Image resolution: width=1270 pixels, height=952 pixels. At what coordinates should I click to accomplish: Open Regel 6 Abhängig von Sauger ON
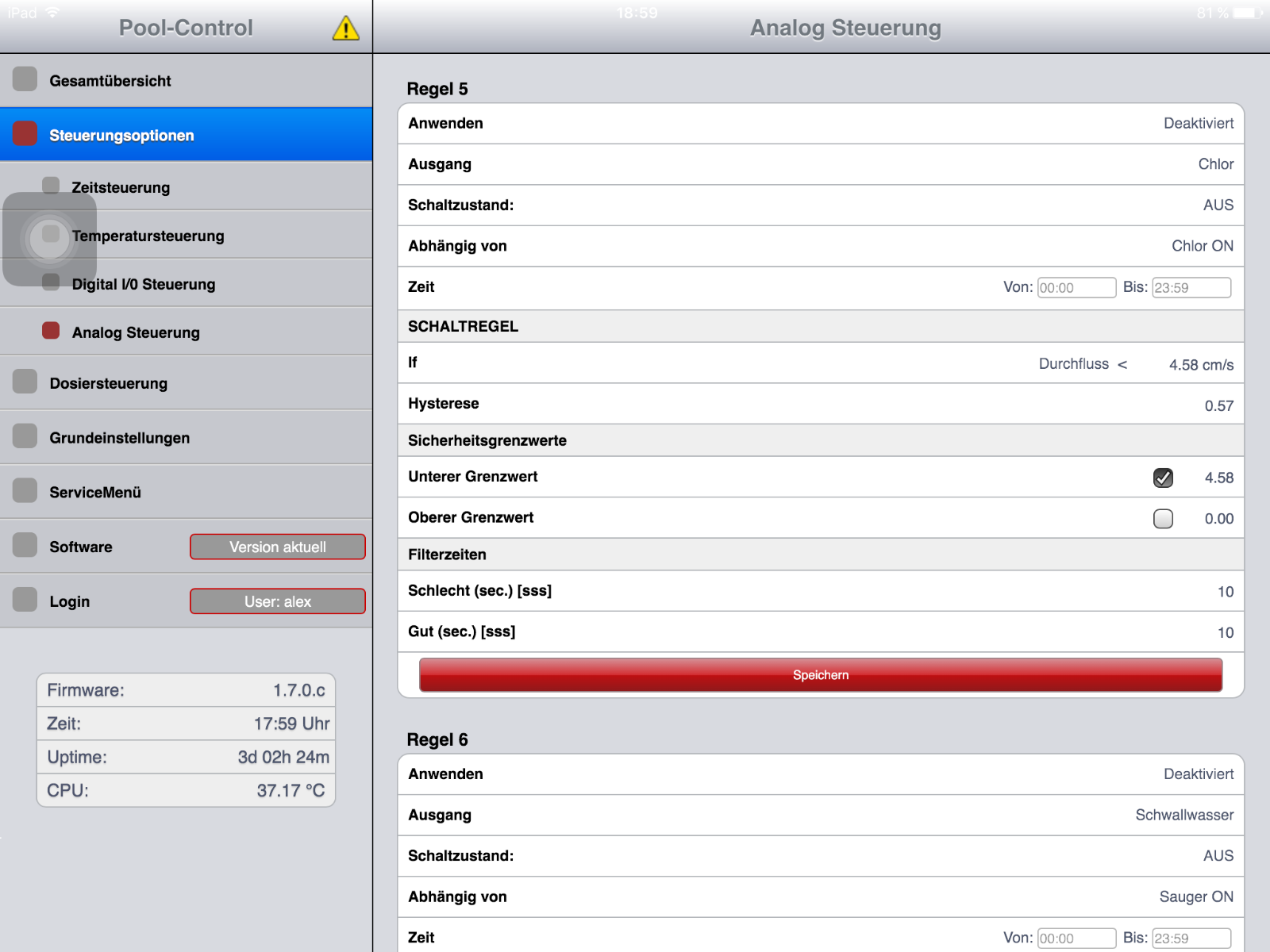[1195, 896]
